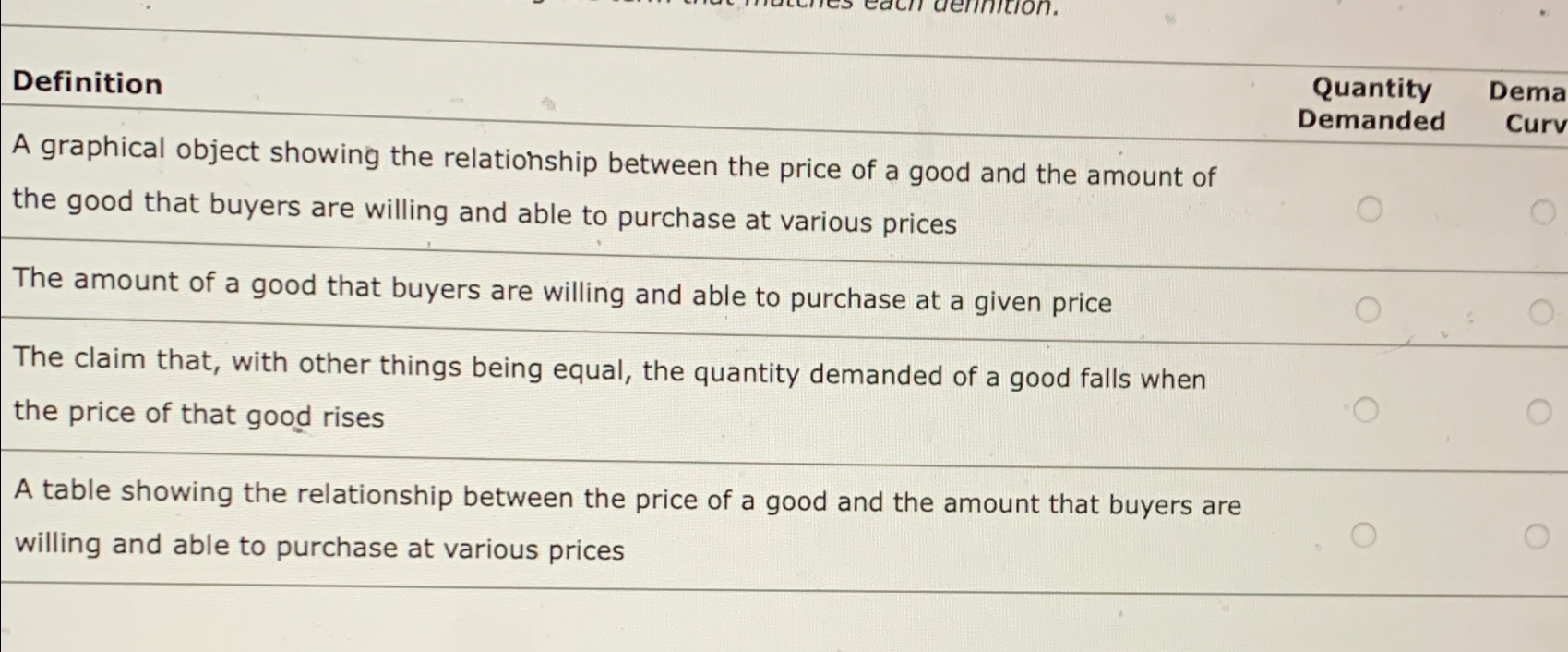Screen dimensions: 1568x652
Task: Mark Demand Curve for 'The claim that' definition
Action: (1538, 411)
